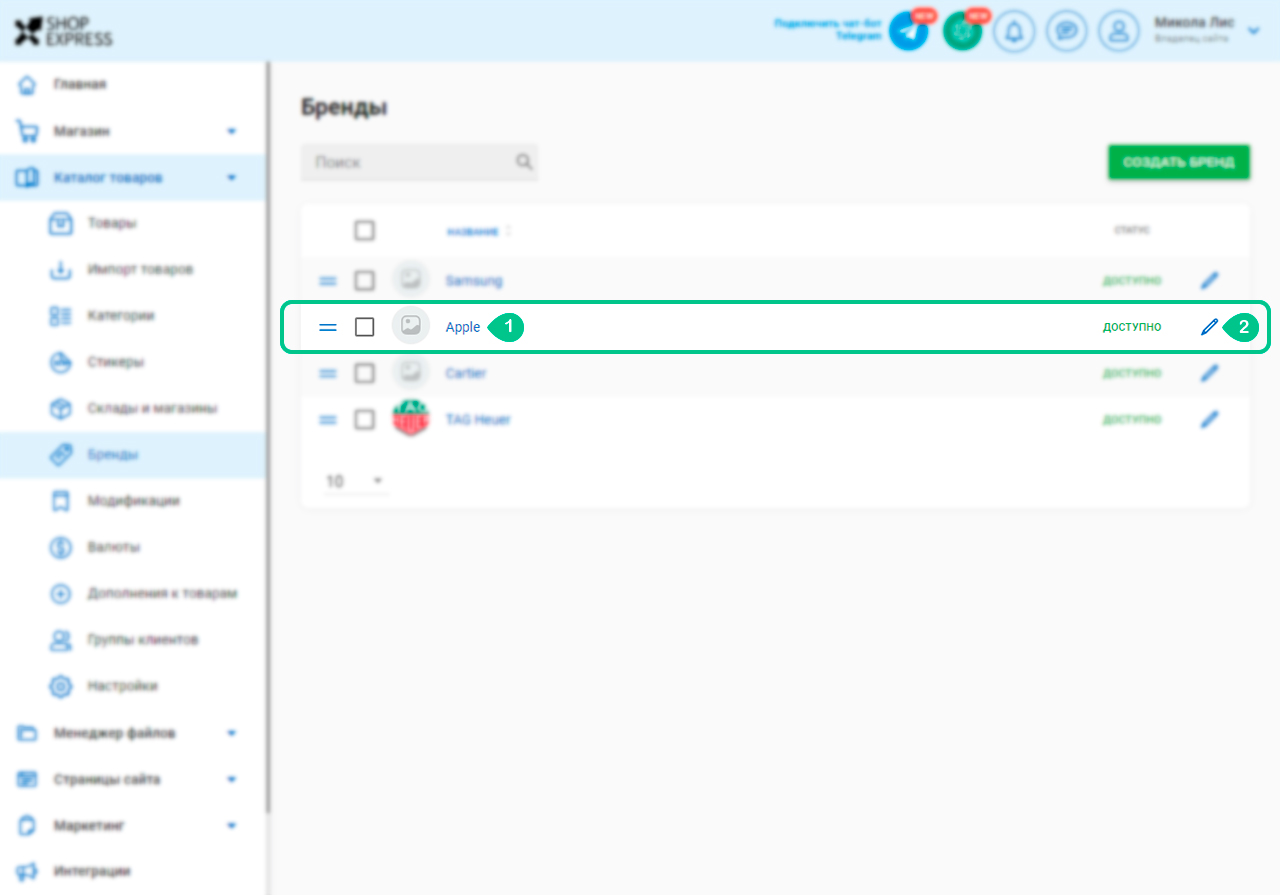
Task: Click the Магазин cart icon in sidebar
Action: pos(27,131)
